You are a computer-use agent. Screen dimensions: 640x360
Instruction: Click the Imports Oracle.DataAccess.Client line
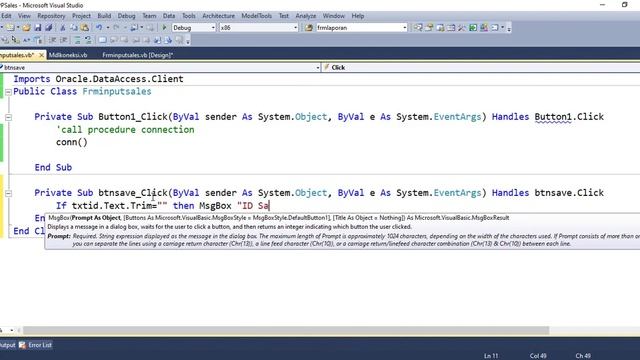[98, 79]
